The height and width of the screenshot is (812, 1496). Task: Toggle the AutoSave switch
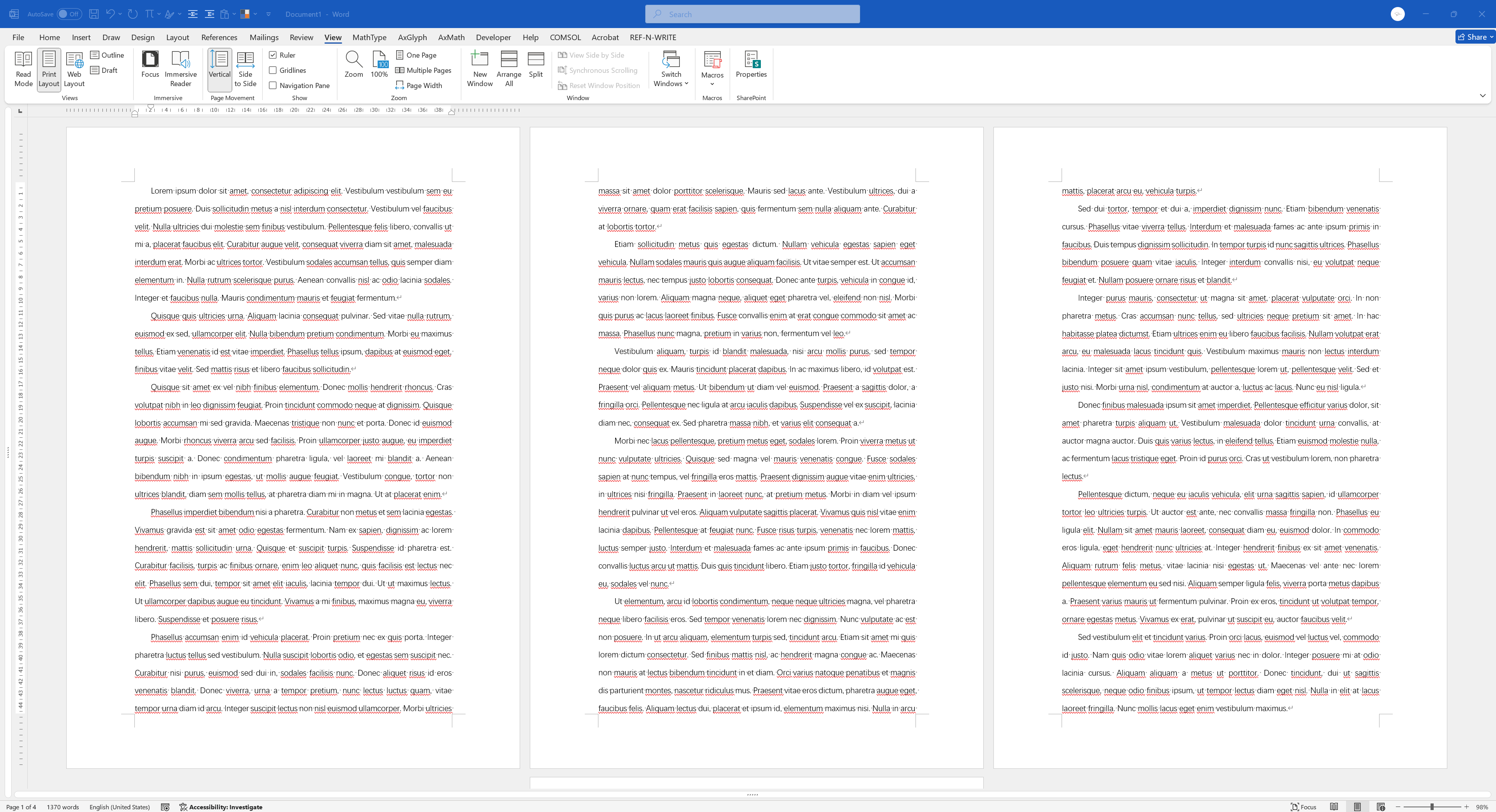coord(69,14)
